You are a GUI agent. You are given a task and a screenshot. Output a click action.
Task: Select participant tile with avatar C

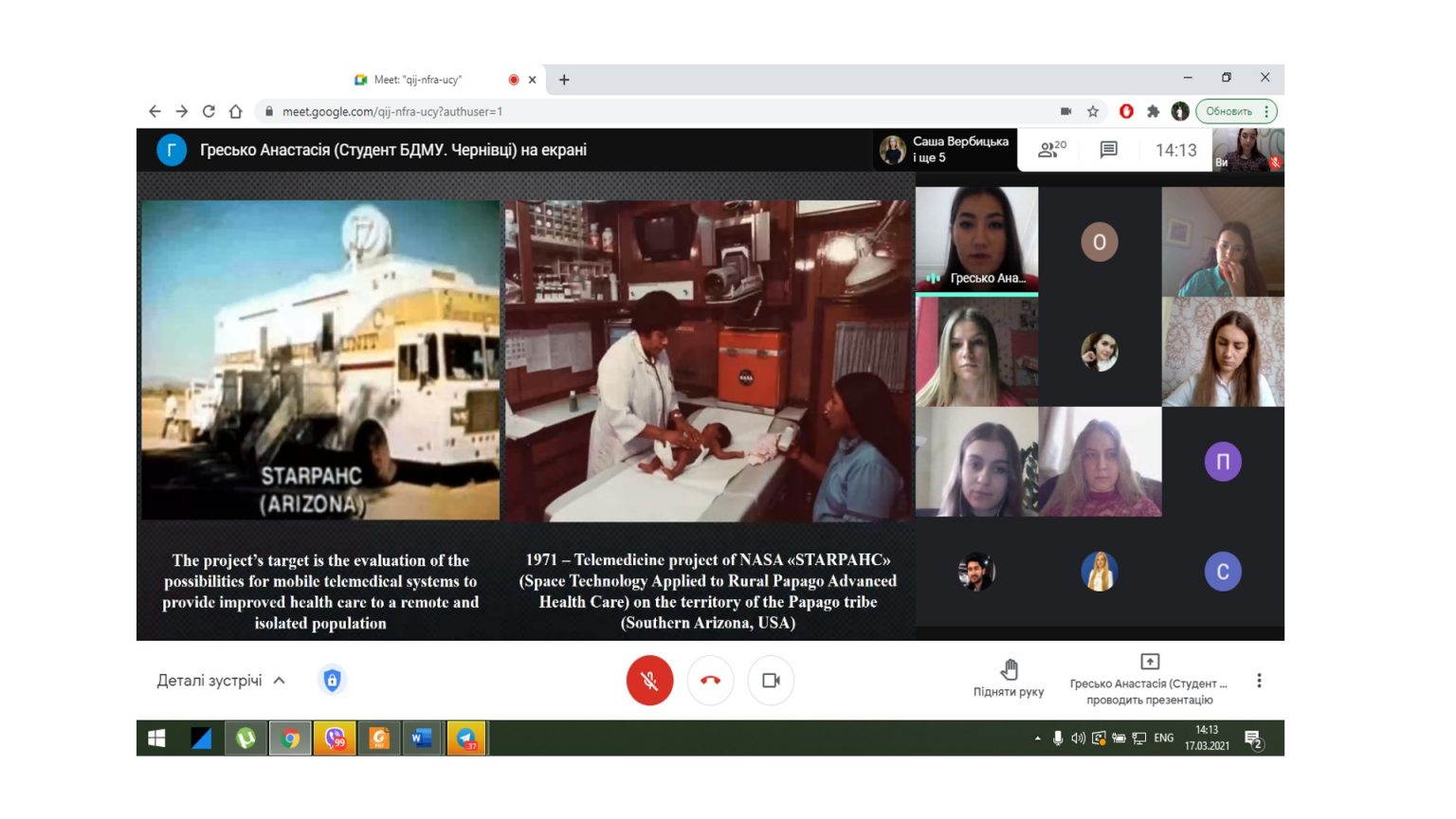coord(1223,572)
